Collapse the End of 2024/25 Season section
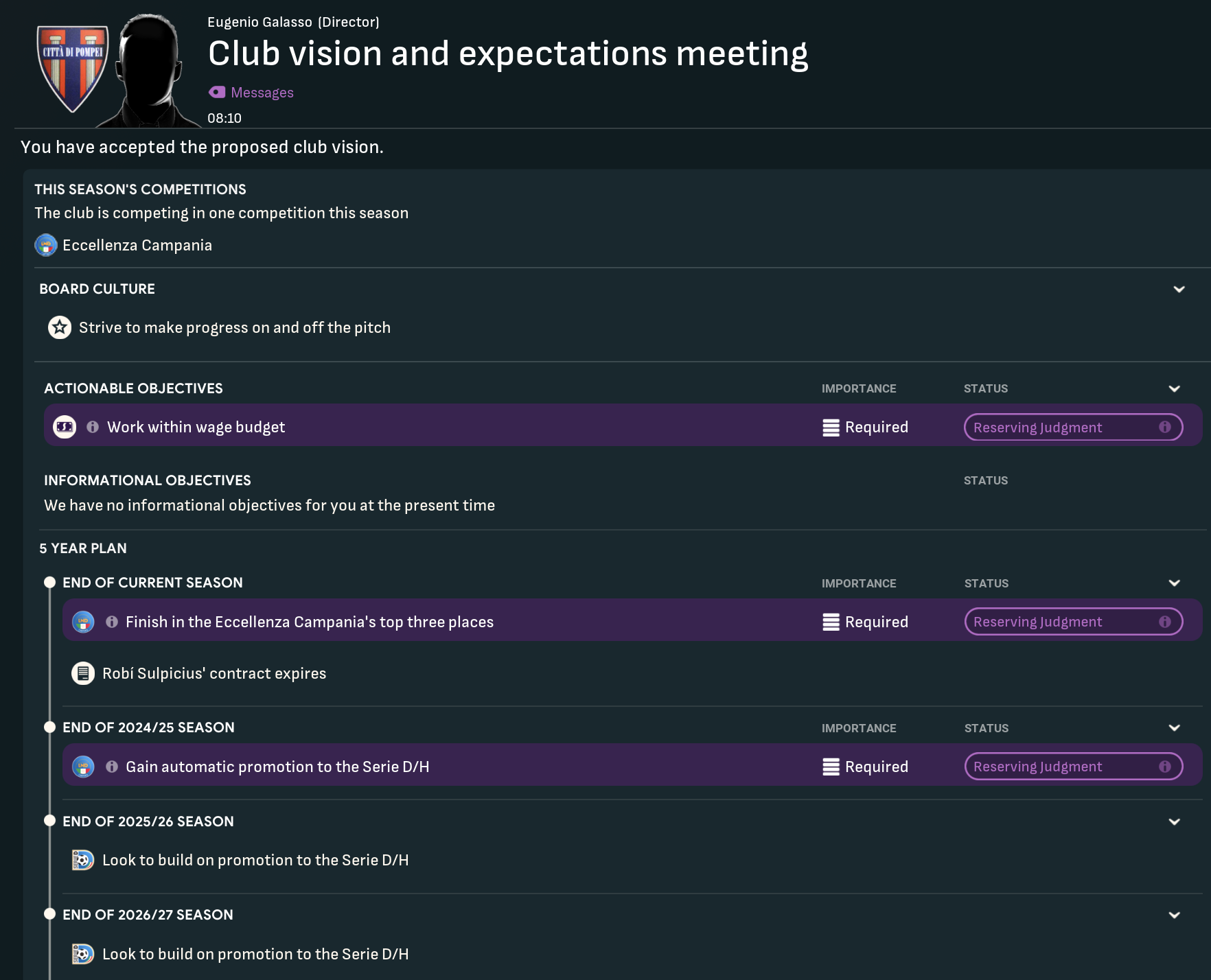Image resolution: width=1211 pixels, height=980 pixels. tap(1174, 727)
